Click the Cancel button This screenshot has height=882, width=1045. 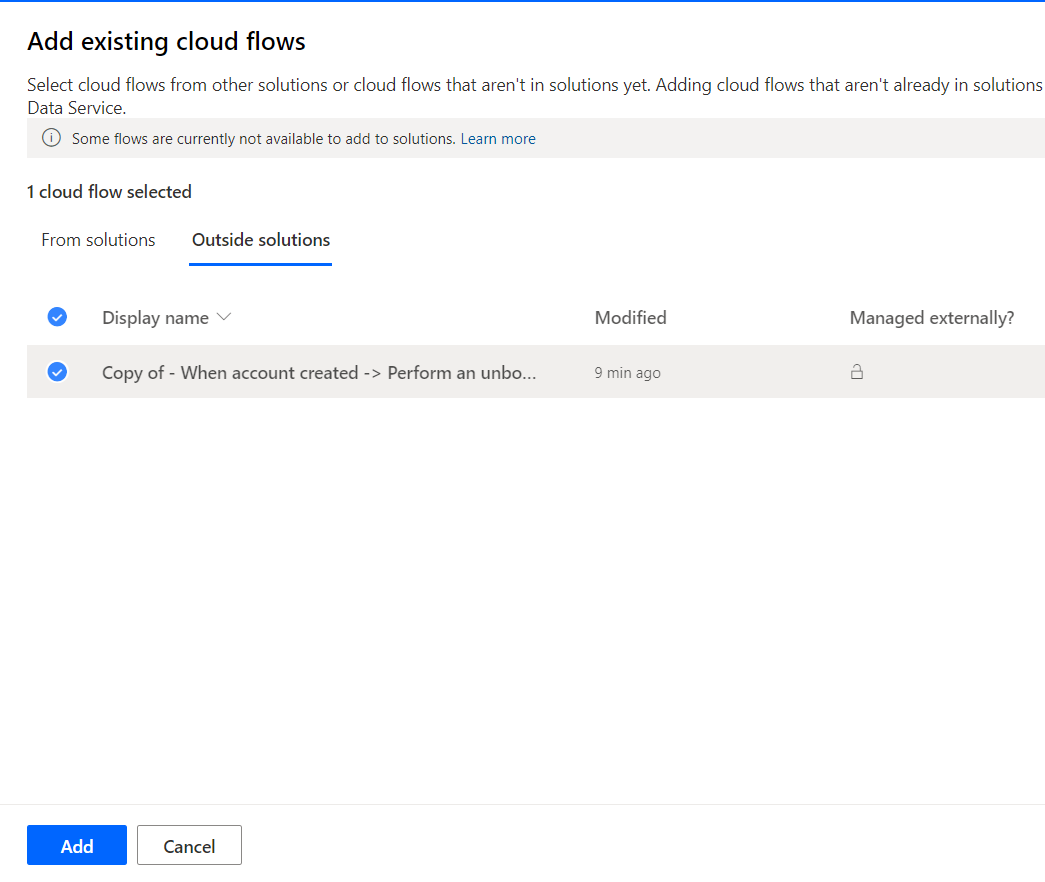tap(189, 845)
